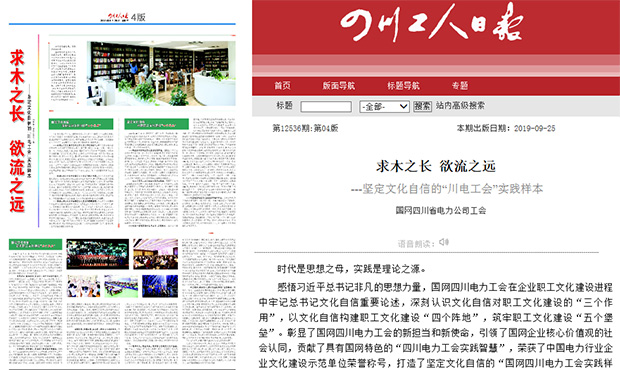Select the red vertical headline 求木之长 欲流之远

(x=17, y=130)
